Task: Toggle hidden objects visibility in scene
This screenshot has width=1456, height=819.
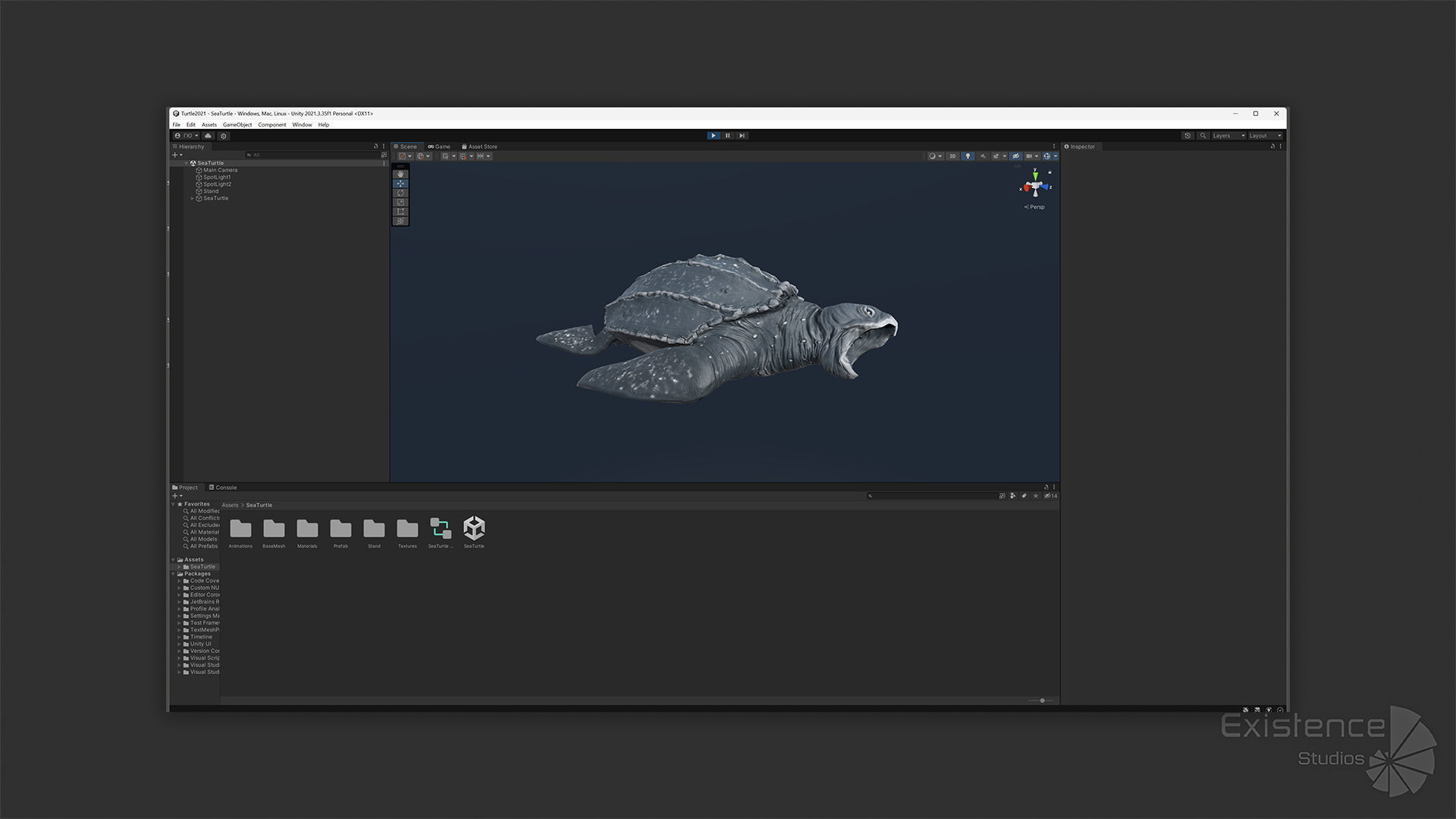Action: (1015, 156)
